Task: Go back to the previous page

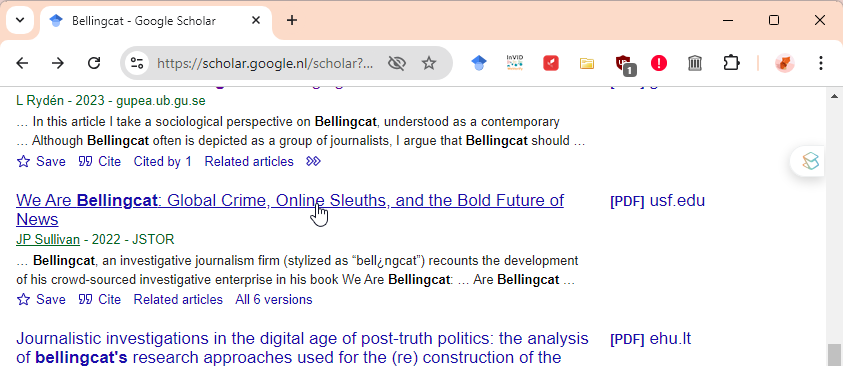Action: [22, 63]
